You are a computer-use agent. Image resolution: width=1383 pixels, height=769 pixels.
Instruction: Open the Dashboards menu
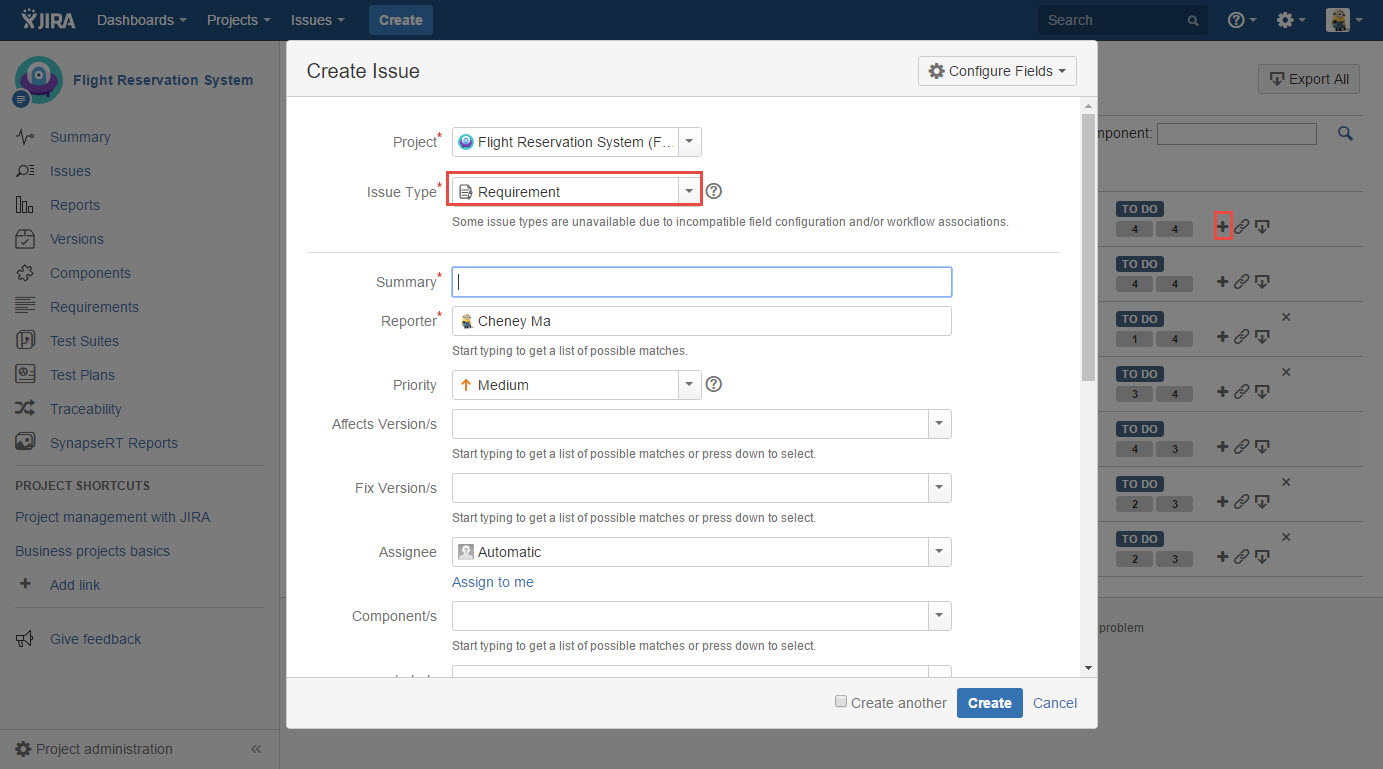[x=141, y=20]
